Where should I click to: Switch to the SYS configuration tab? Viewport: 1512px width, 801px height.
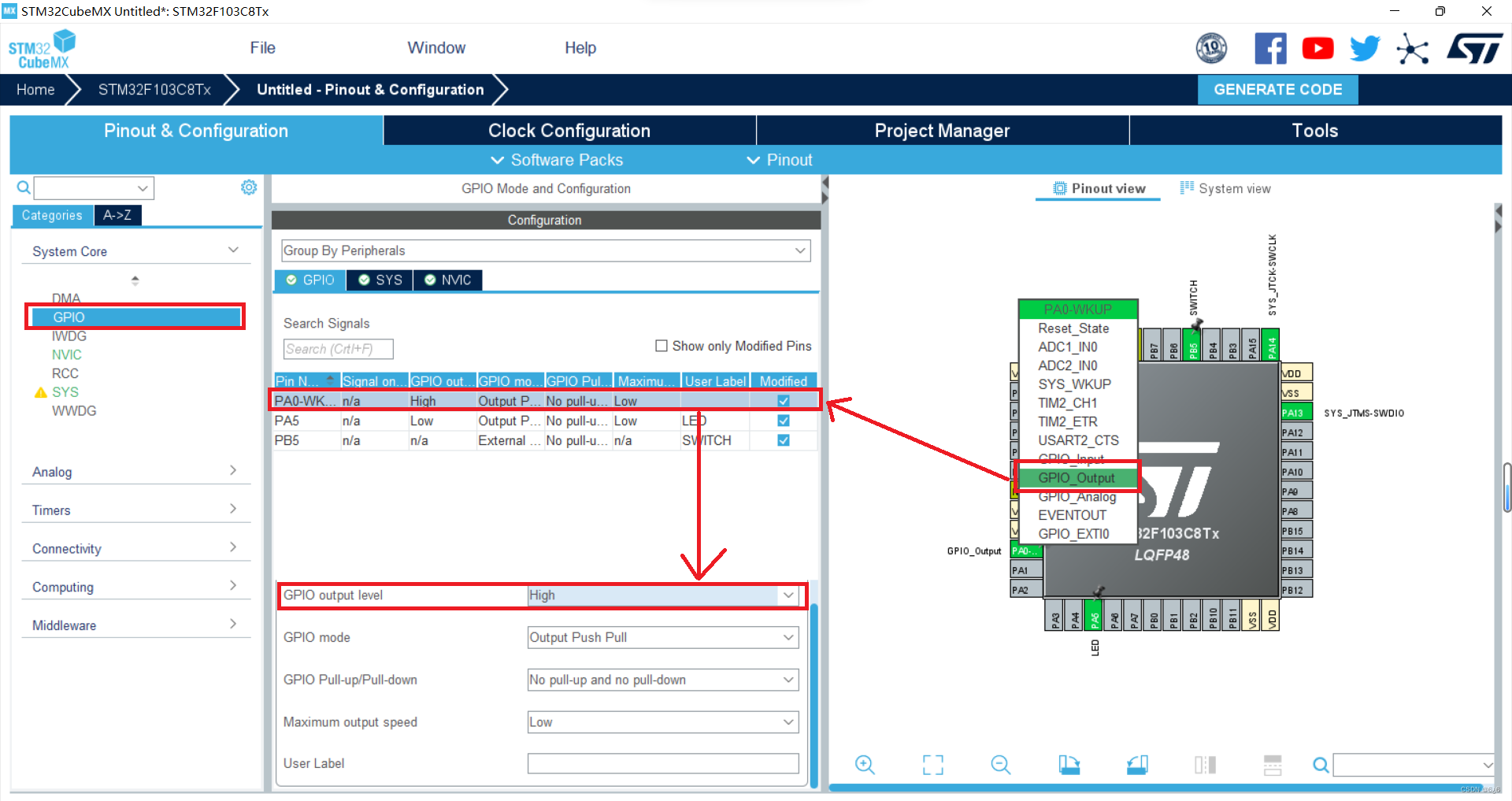(380, 280)
